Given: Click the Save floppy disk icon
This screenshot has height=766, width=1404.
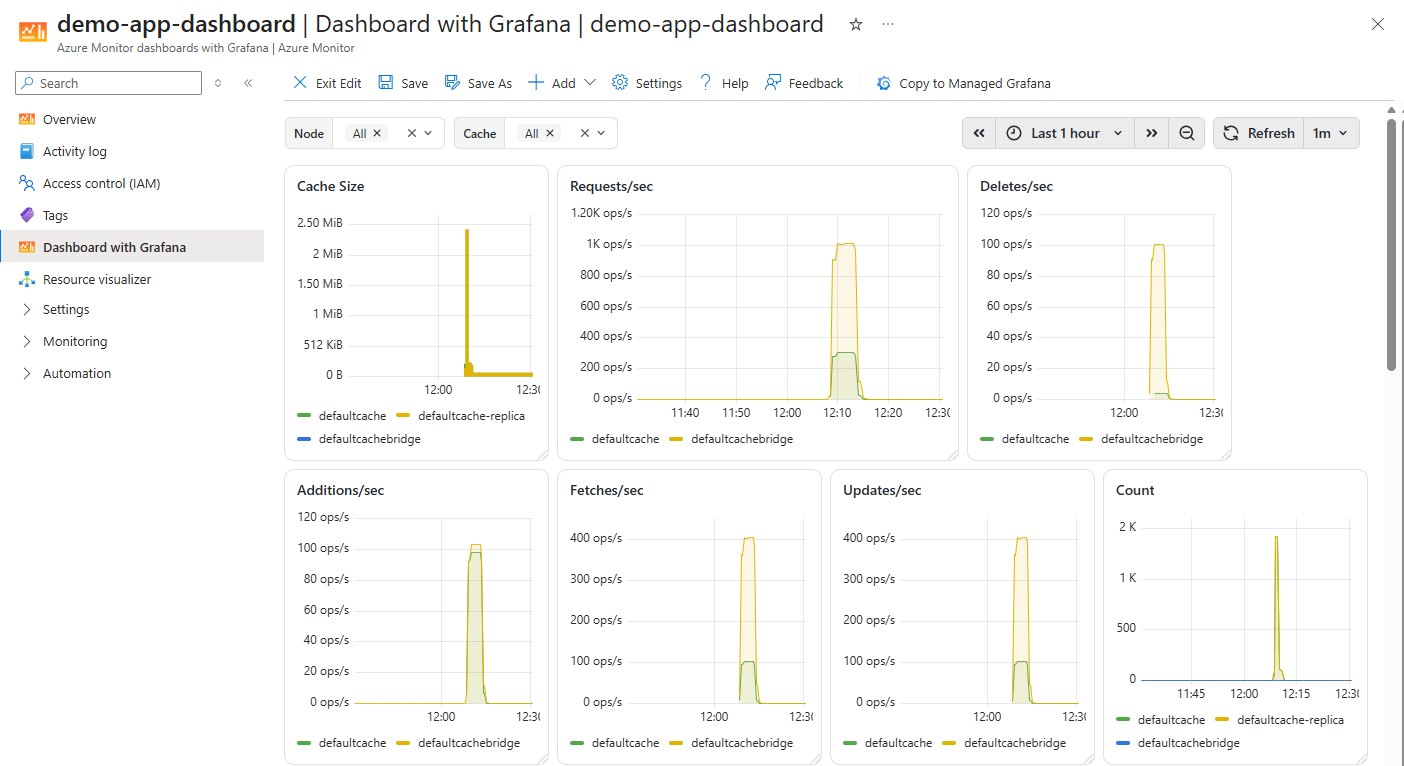Looking at the screenshot, I should pos(386,83).
